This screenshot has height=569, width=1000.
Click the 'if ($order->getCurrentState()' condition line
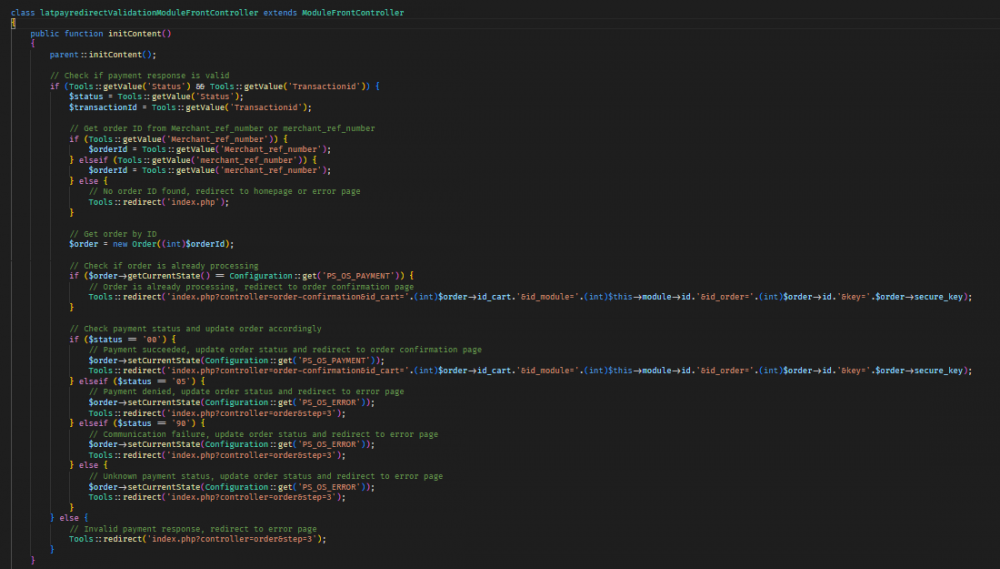tap(242, 276)
